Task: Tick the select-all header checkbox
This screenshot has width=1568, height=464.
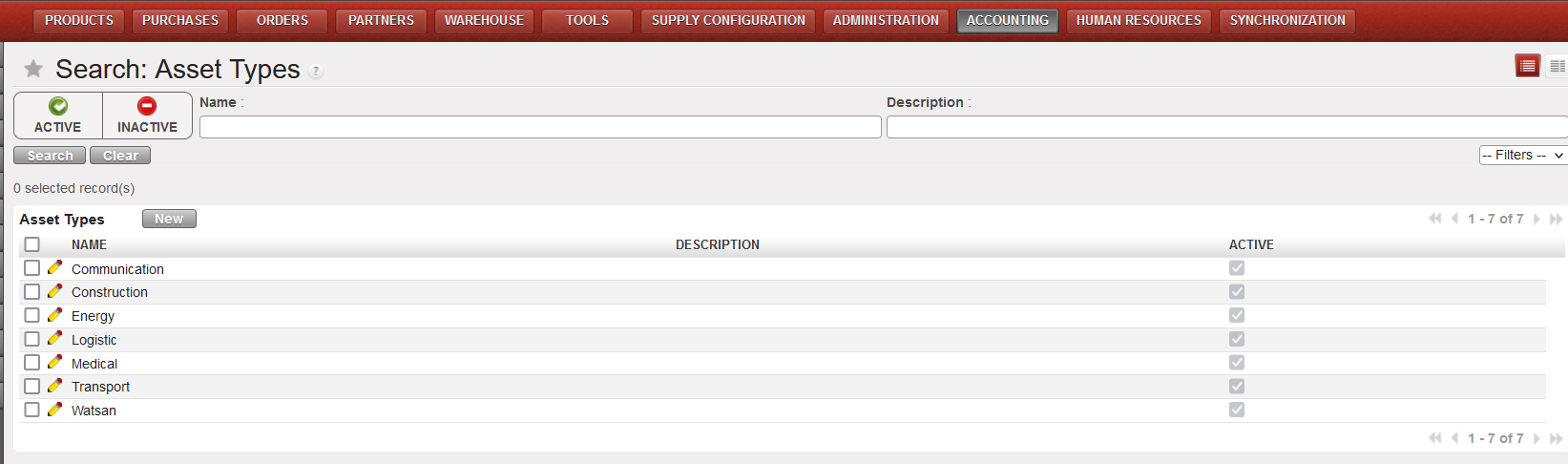Action: [x=32, y=244]
